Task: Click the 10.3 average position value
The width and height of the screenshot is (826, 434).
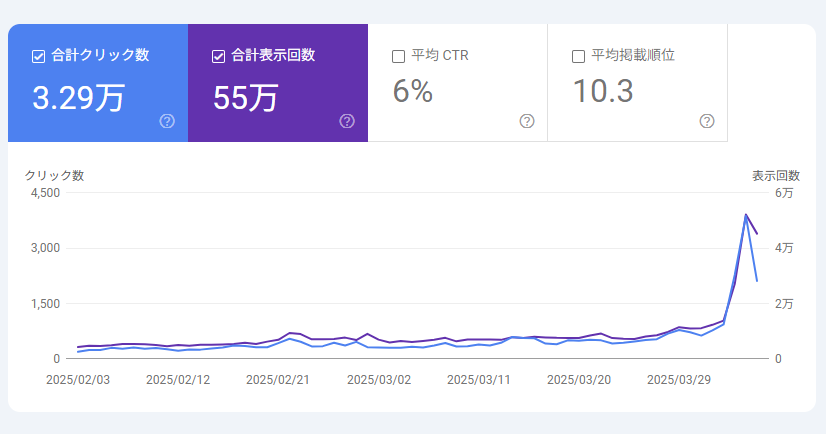Action: point(603,92)
